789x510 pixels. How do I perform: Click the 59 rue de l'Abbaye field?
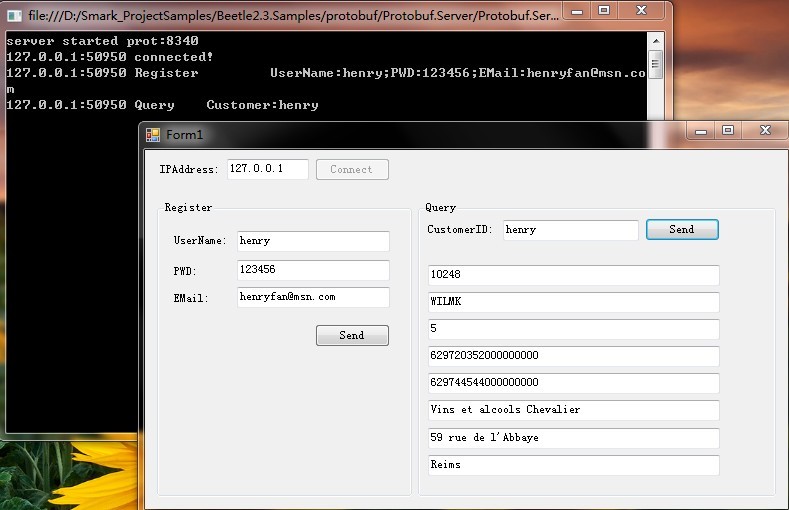coord(574,438)
